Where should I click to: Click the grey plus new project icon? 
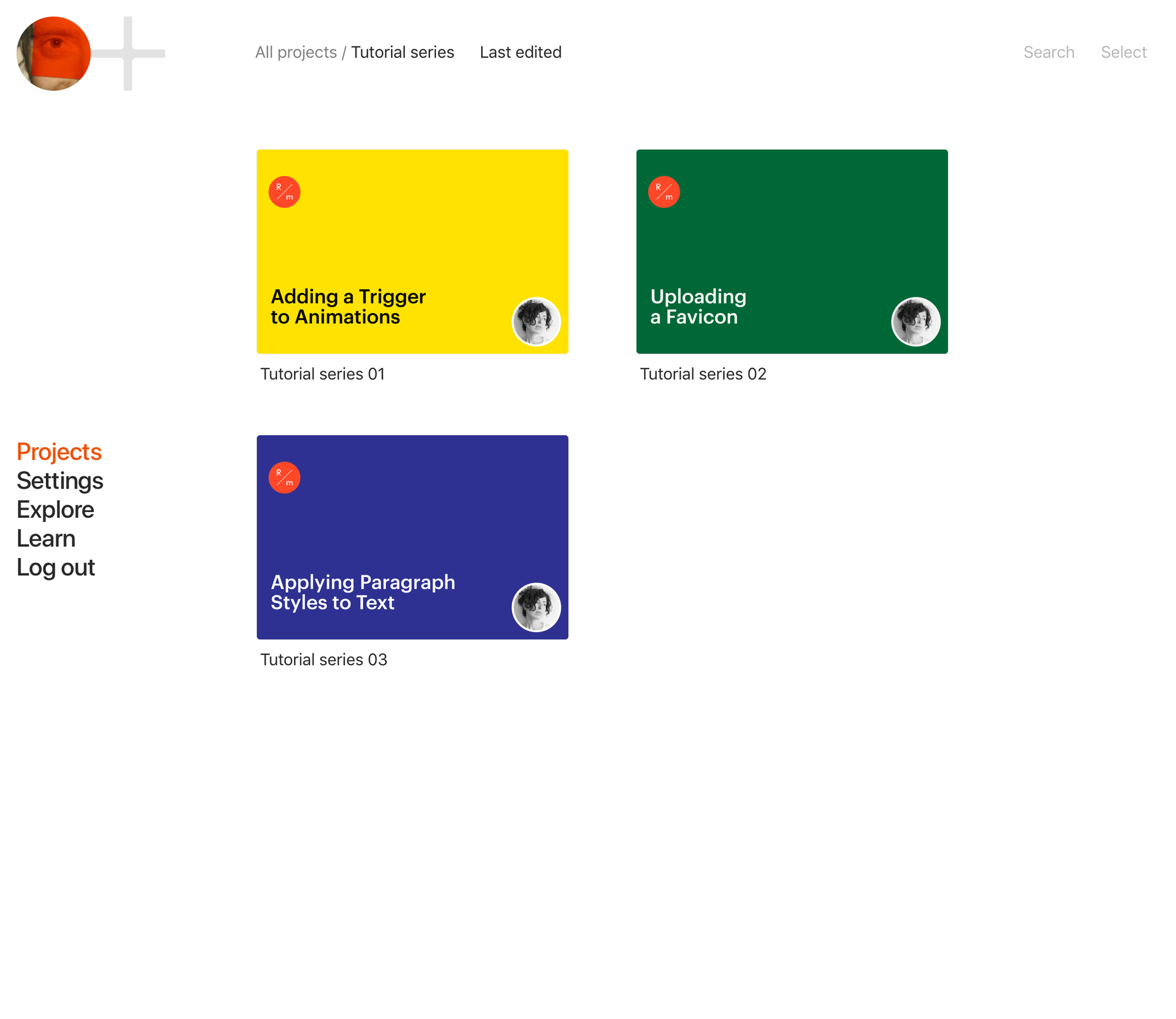[x=128, y=53]
